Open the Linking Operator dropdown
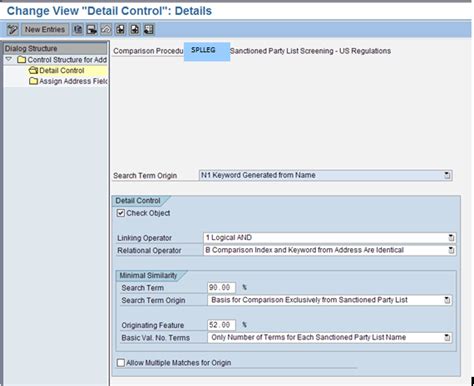474x386 pixels. point(451,238)
